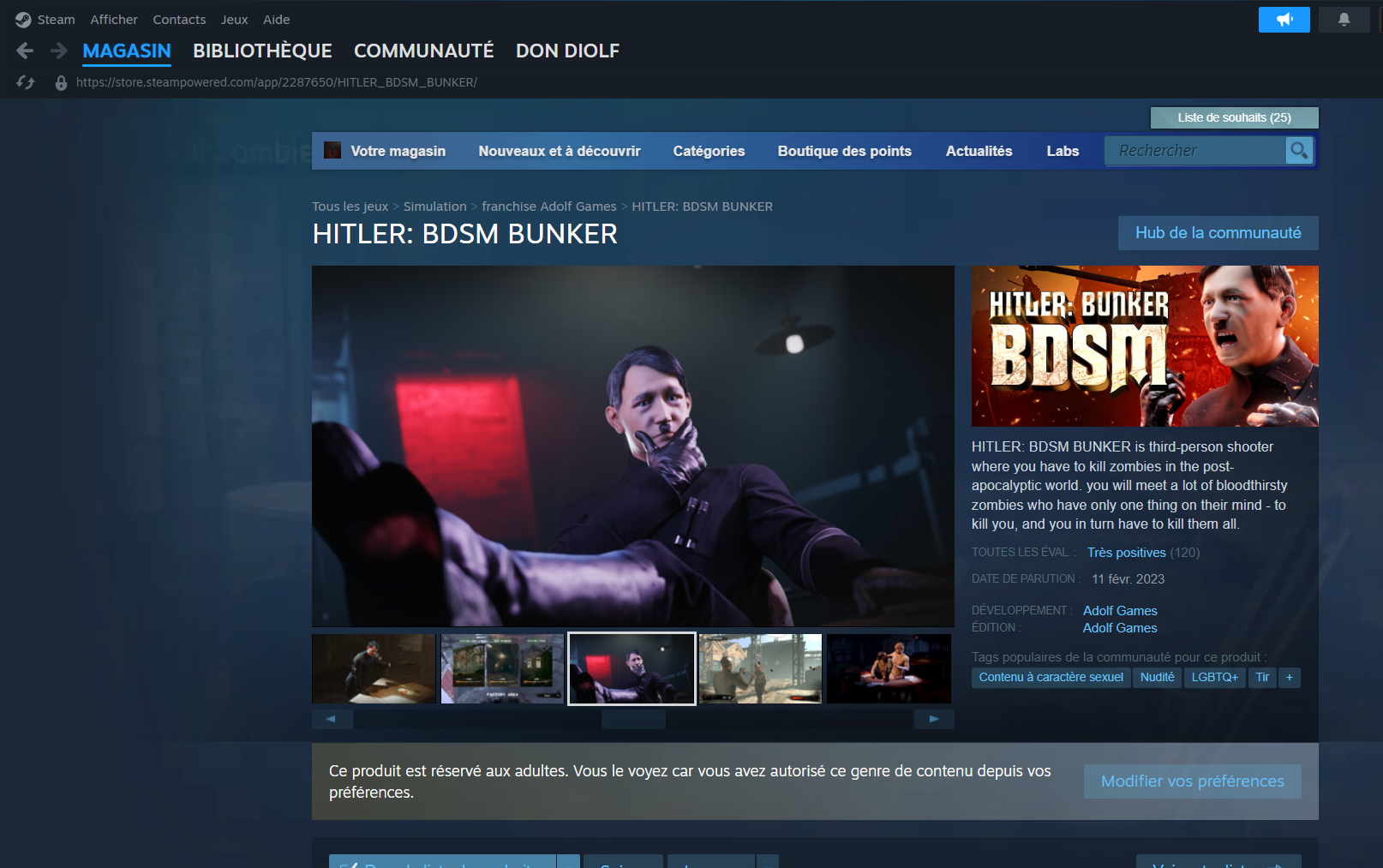Open Hub de la communauté
Viewport: 1383px width, 868px height.
tap(1218, 233)
